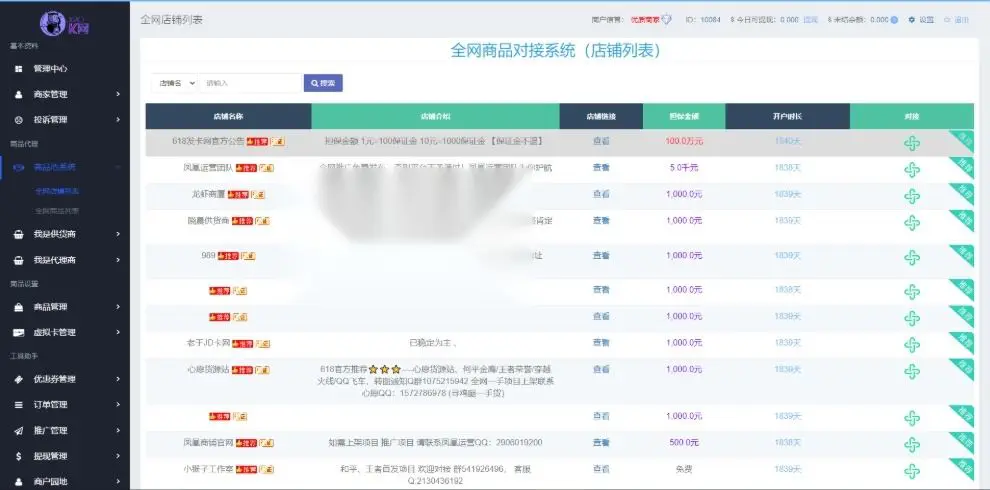Image resolution: width=990 pixels, height=490 pixels.
Task: Click the diamond badge next to merchant credit
Action: coord(667,20)
